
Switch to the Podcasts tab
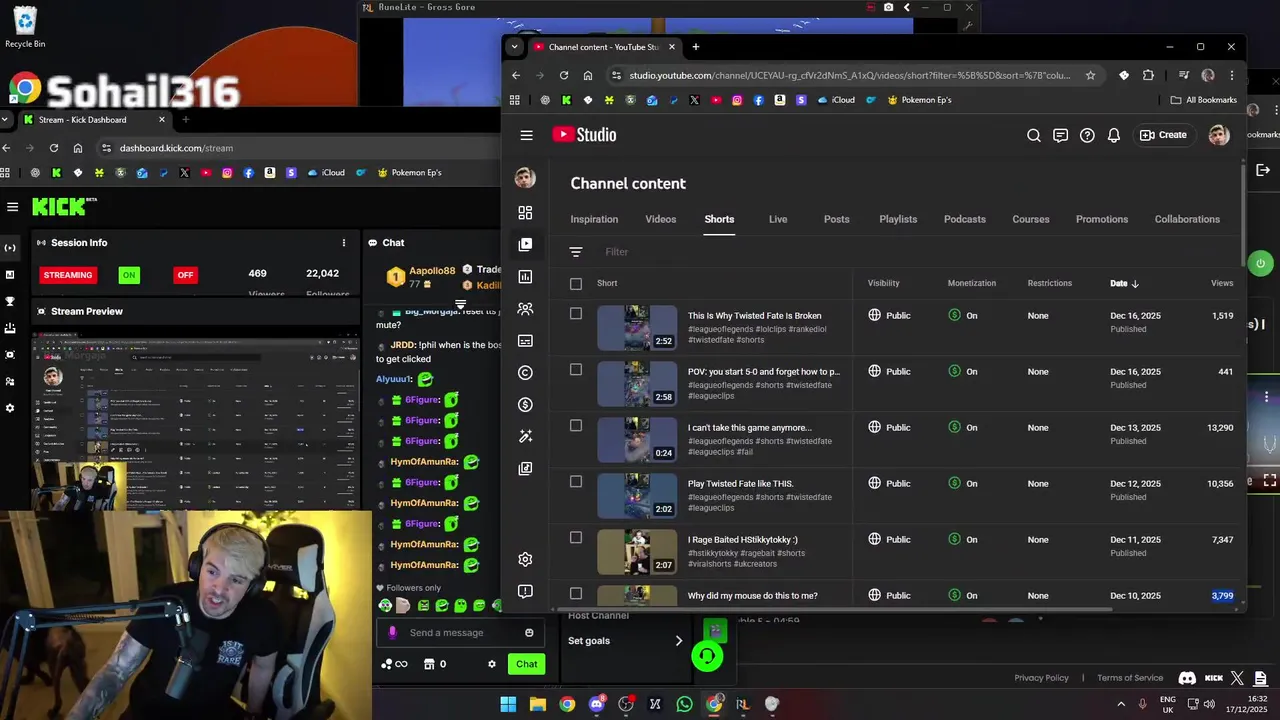965,220
